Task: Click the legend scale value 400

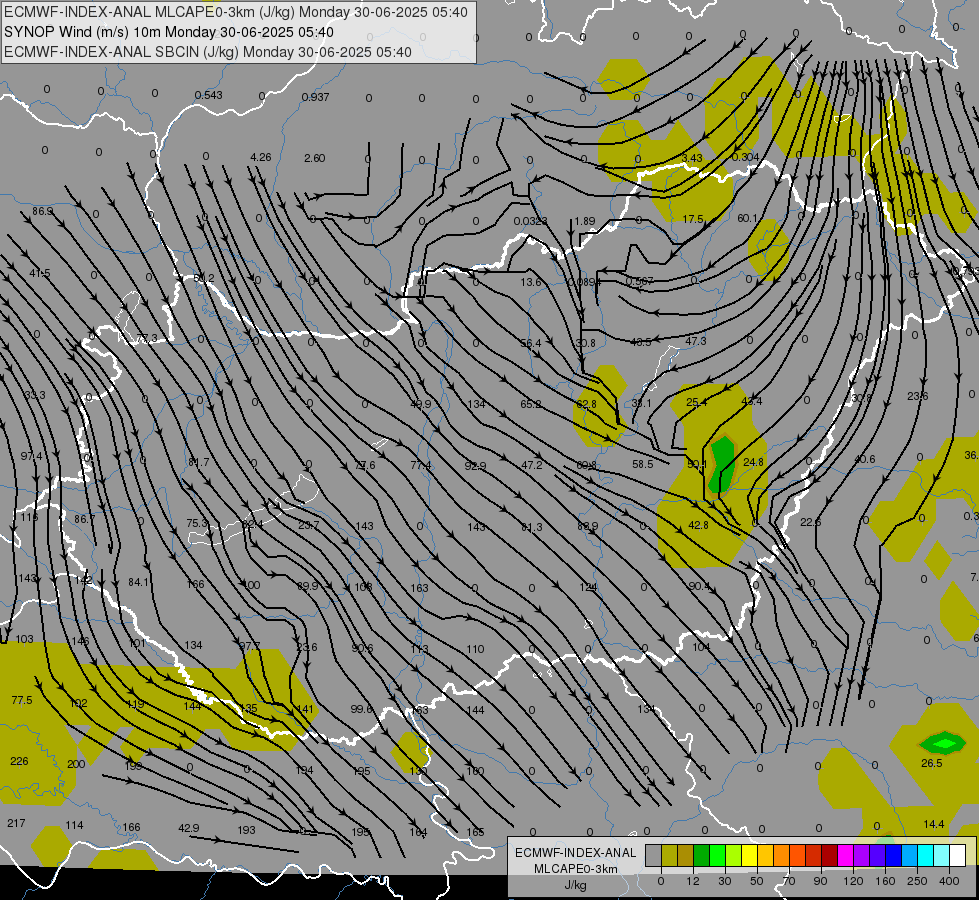Action: pos(949,881)
